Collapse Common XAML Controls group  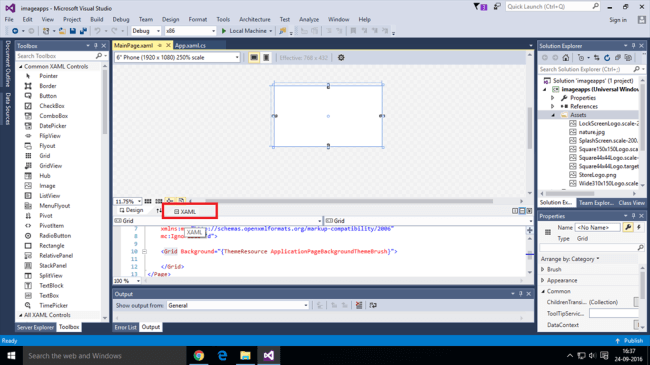(x=20, y=66)
